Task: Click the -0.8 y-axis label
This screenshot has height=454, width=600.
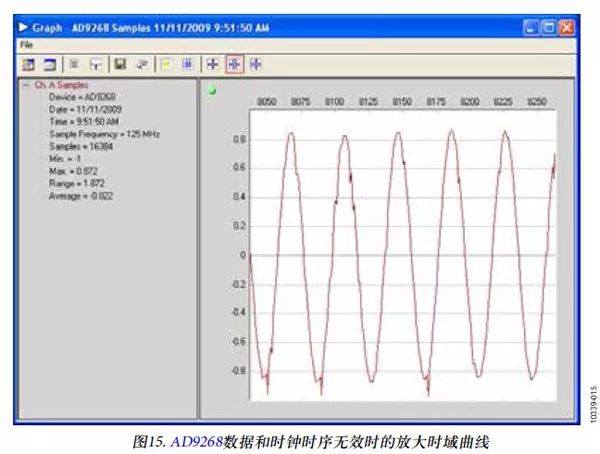Action: pos(238,371)
